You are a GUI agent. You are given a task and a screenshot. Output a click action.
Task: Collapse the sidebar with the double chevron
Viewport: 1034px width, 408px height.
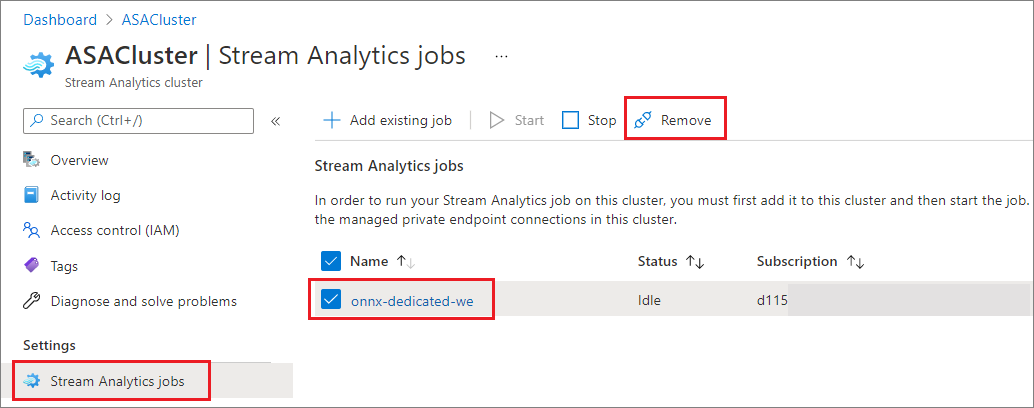click(276, 121)
